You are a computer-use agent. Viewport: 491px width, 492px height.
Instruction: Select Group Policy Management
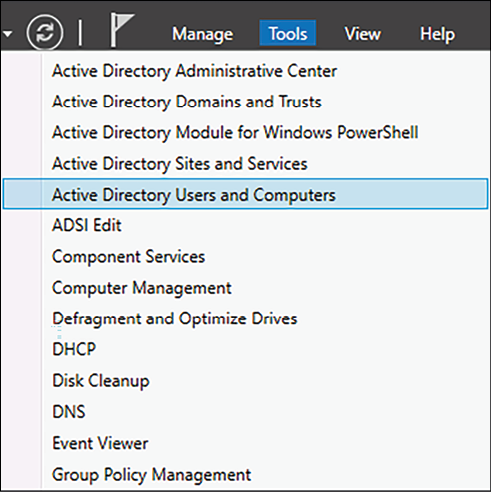(151, 474)
